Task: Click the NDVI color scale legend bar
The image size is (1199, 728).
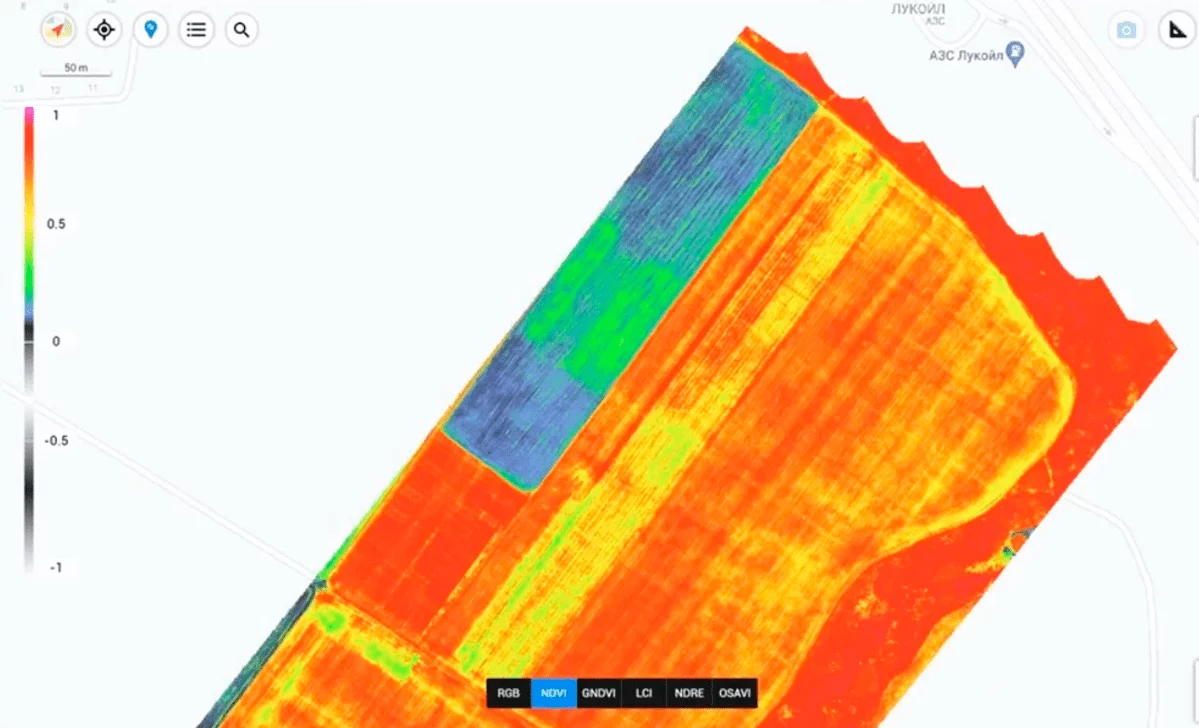Action: click(29, 340)
